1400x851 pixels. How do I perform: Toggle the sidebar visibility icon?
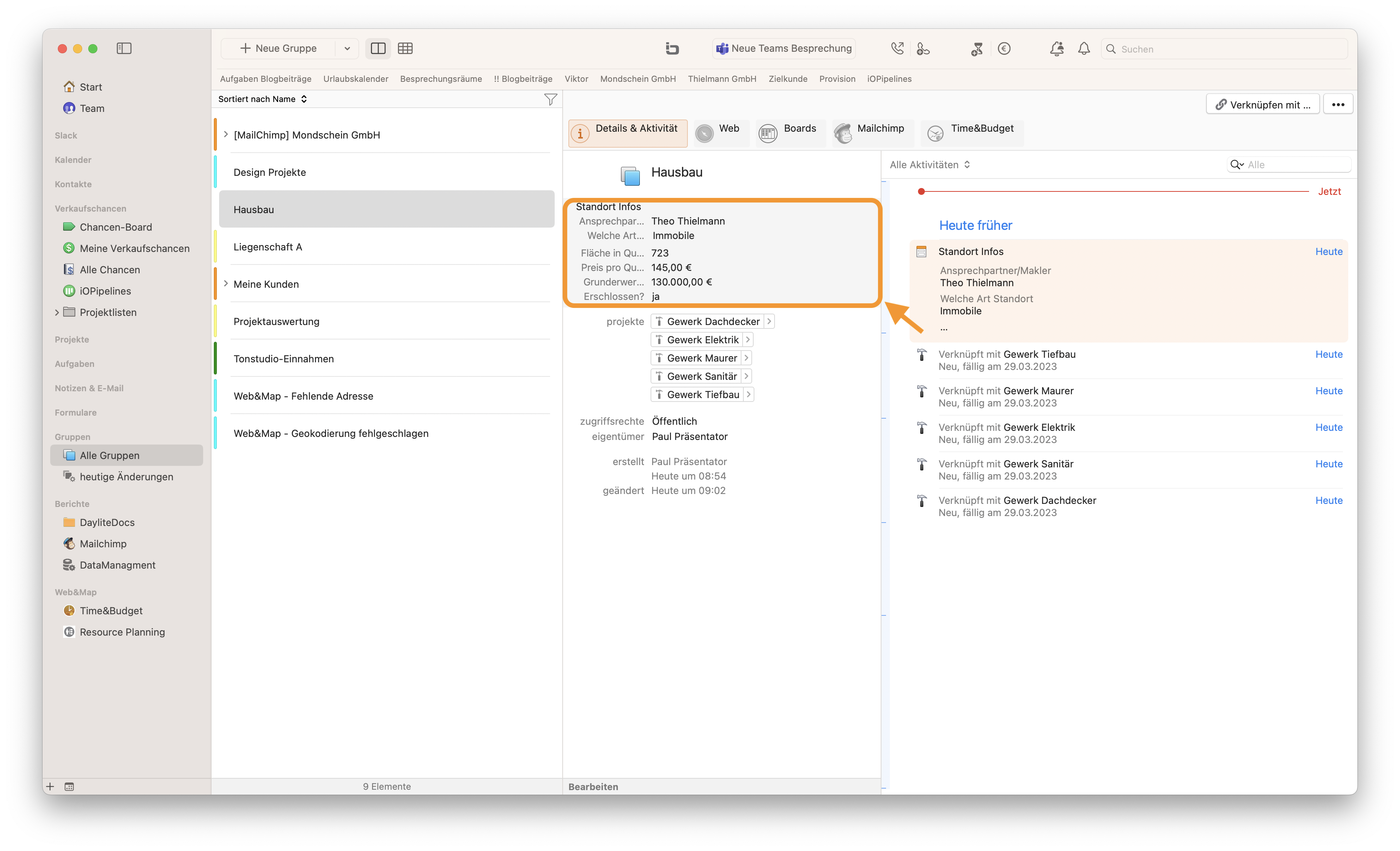click(x=124, y=48)
